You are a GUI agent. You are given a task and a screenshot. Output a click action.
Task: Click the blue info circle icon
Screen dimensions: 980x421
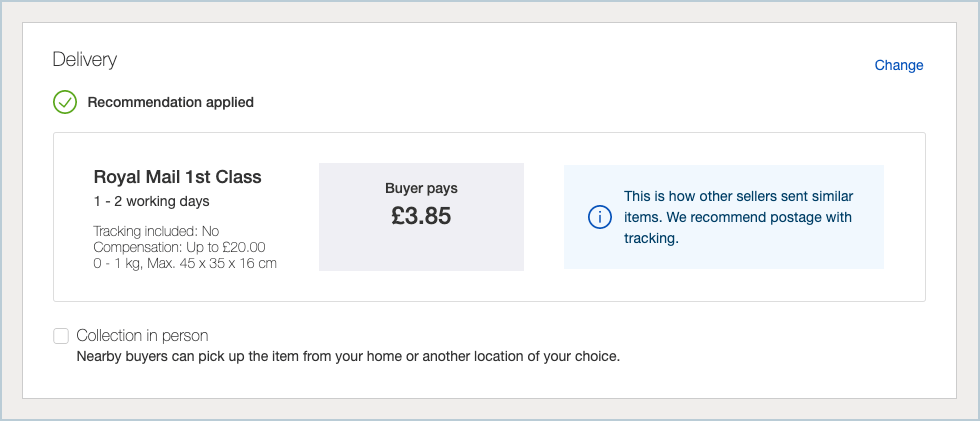tap(599, 217)
